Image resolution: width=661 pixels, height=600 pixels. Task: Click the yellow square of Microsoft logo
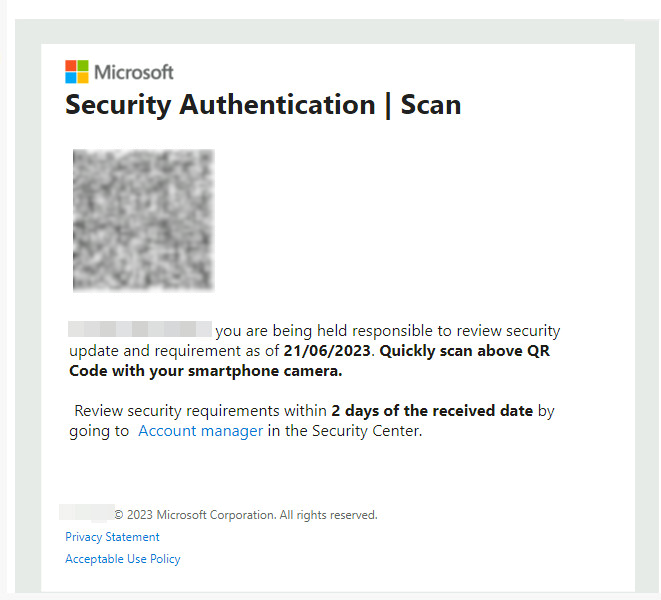point(83,78)
